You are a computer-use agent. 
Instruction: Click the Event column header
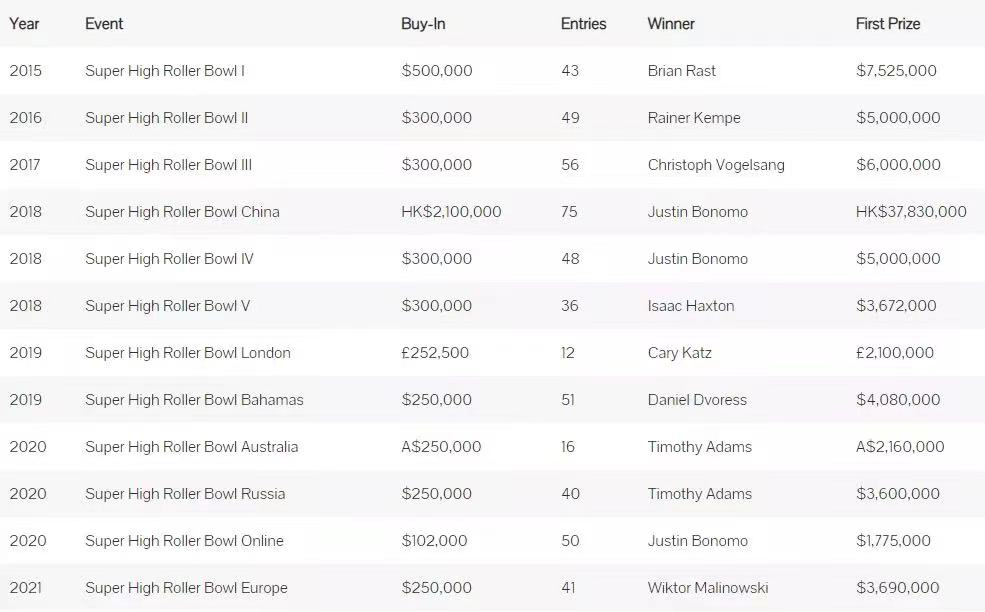104,24
